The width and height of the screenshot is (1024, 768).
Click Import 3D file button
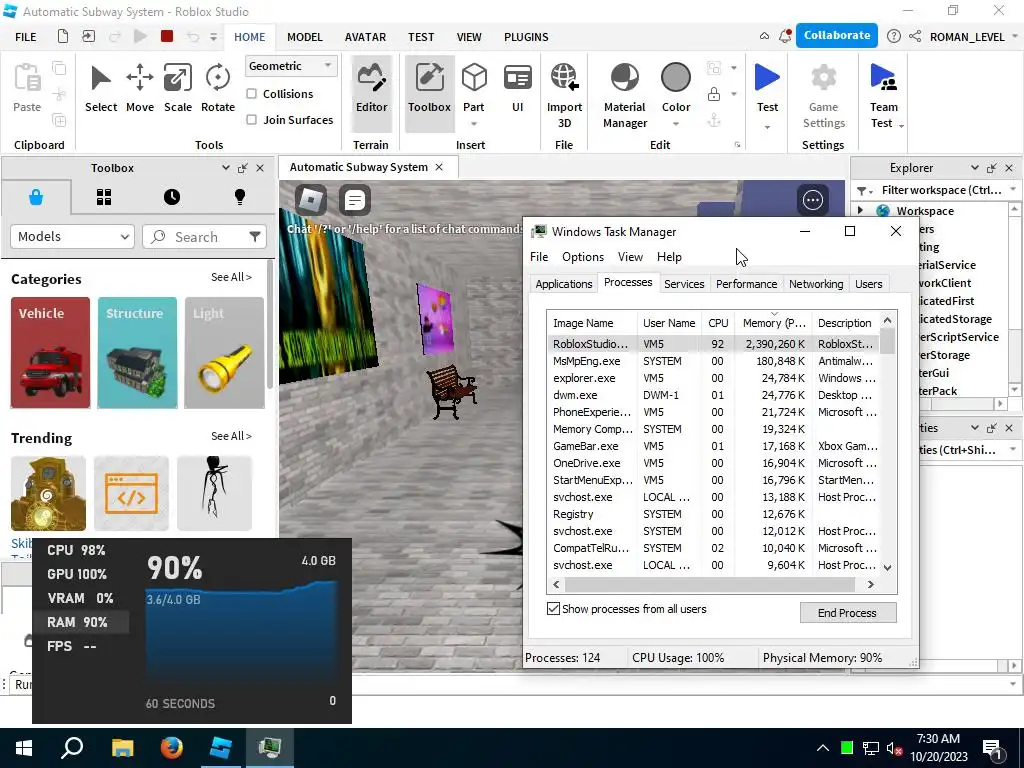(x=564, y=95)
